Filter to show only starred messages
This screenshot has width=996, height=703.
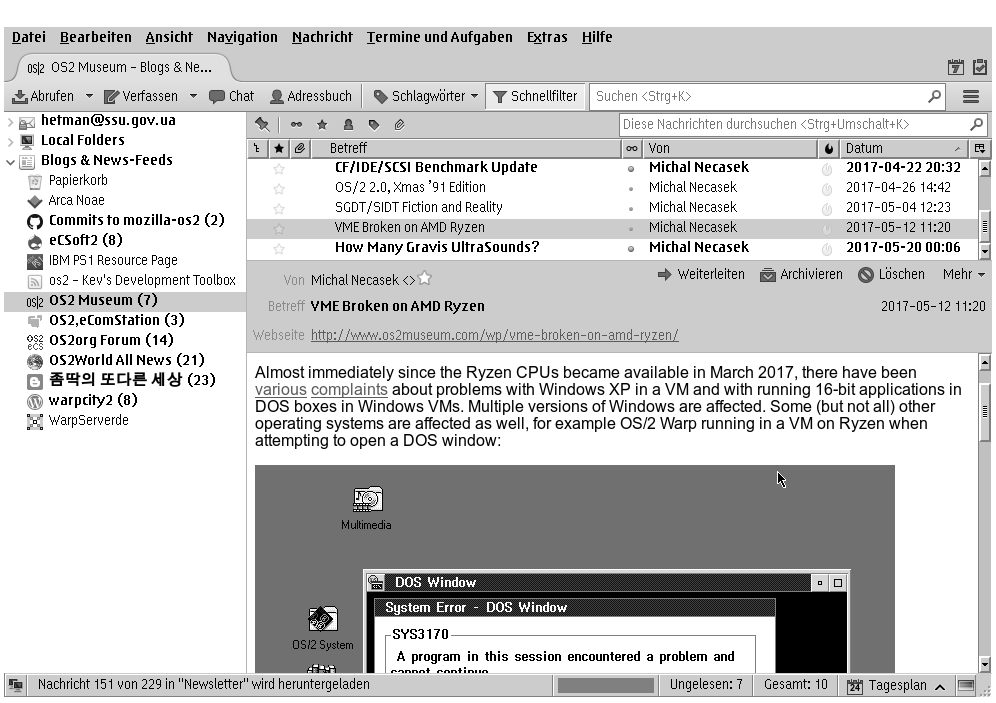pos(322,124)
